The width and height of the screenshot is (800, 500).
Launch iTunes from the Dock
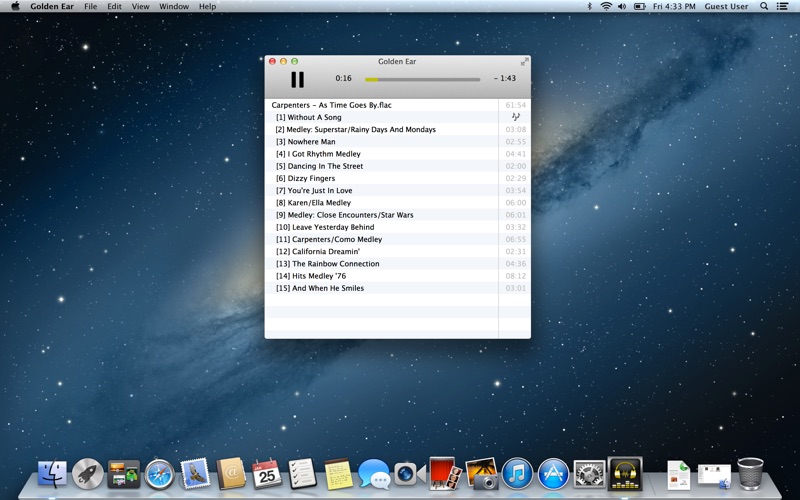pyautogui.click(x=517, y=474)
